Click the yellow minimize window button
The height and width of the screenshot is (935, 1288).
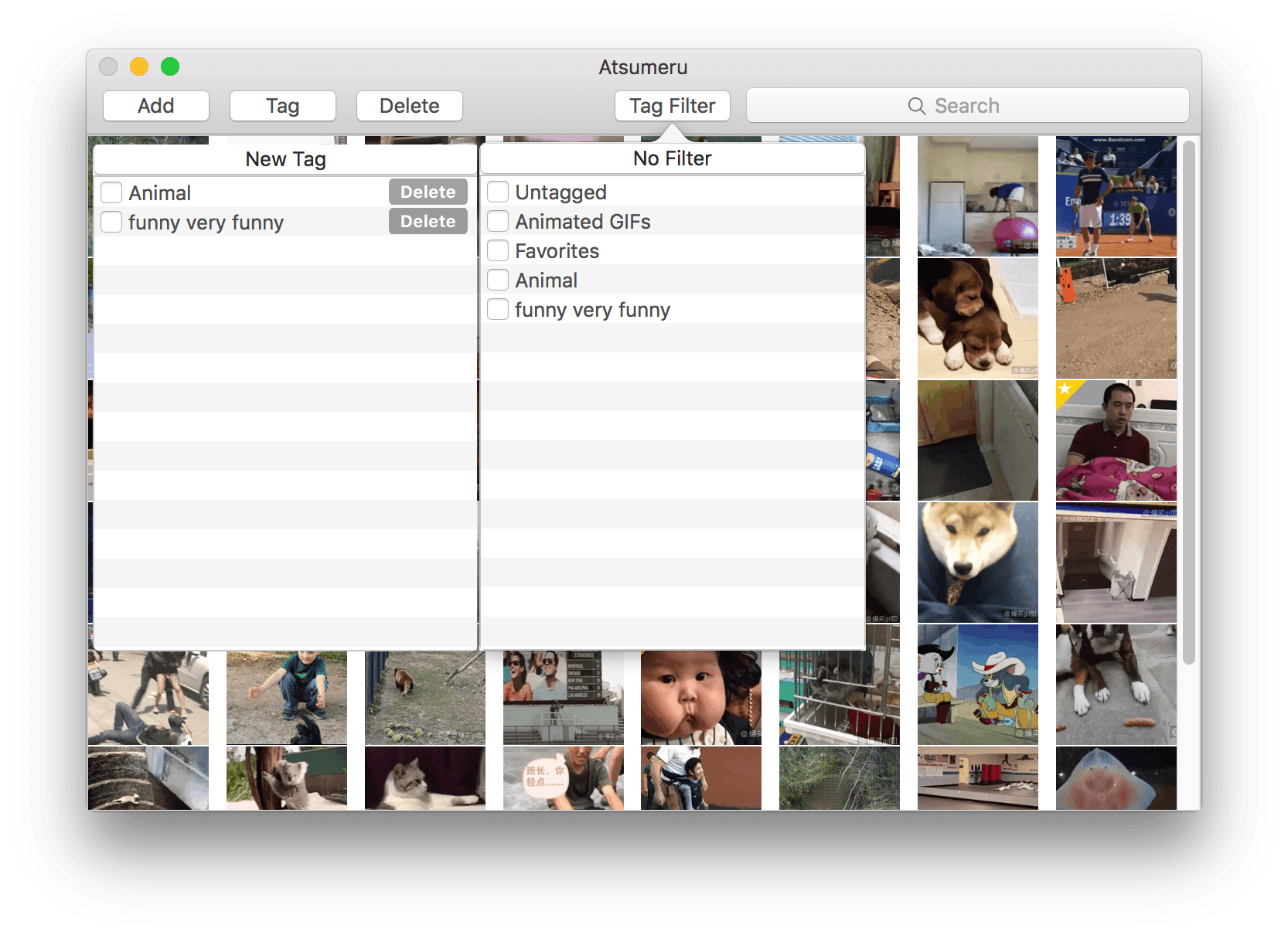139,66
